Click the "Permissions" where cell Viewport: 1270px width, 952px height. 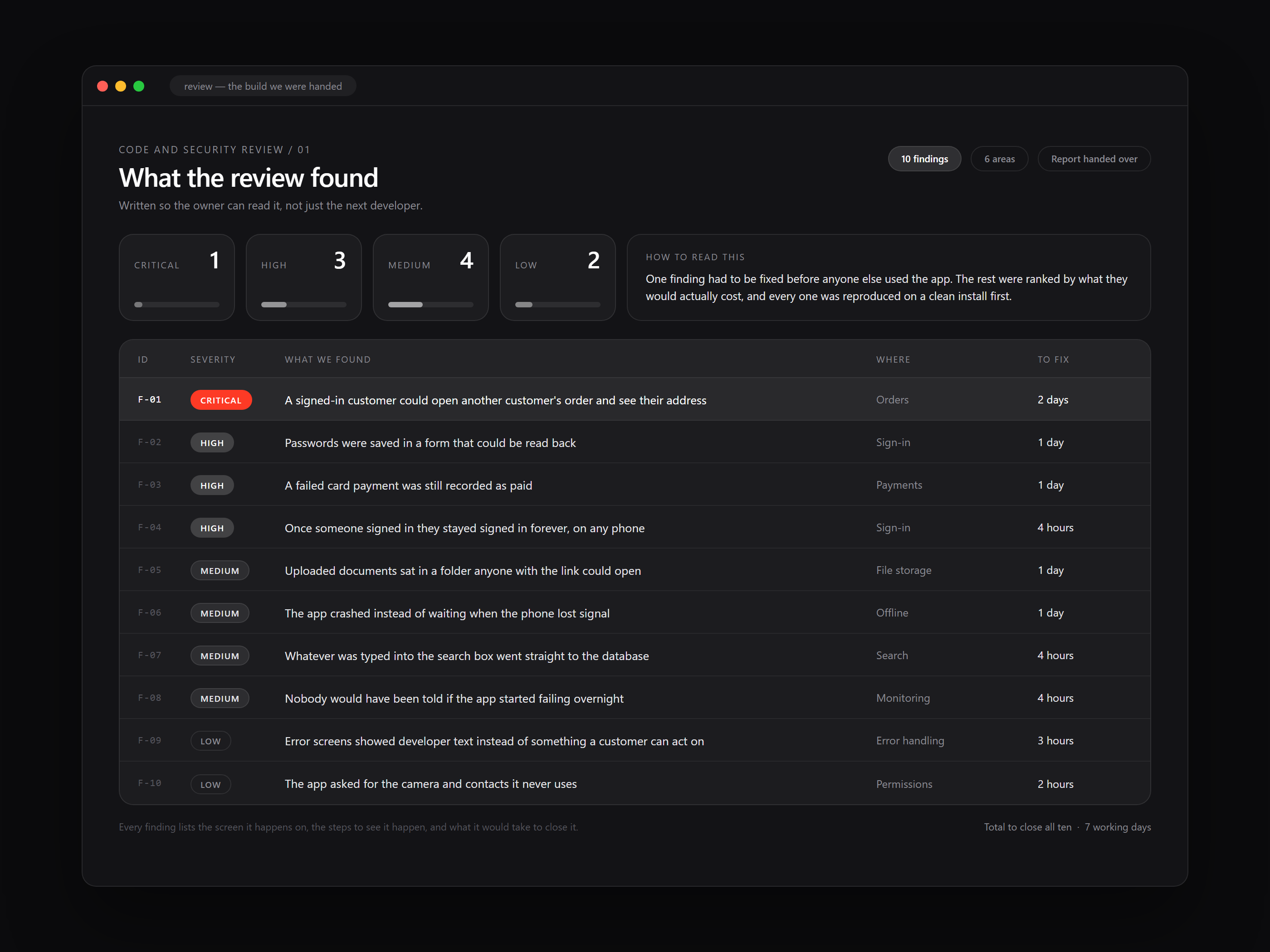click(904, 784)
